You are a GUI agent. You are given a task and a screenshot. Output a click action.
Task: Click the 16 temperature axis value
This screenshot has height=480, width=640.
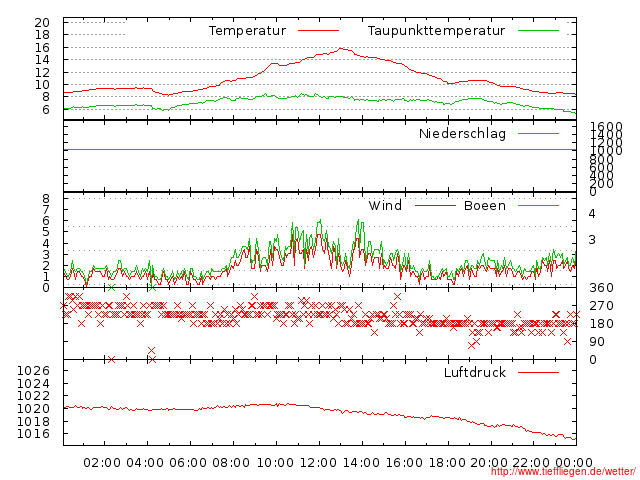coord(42,47)
